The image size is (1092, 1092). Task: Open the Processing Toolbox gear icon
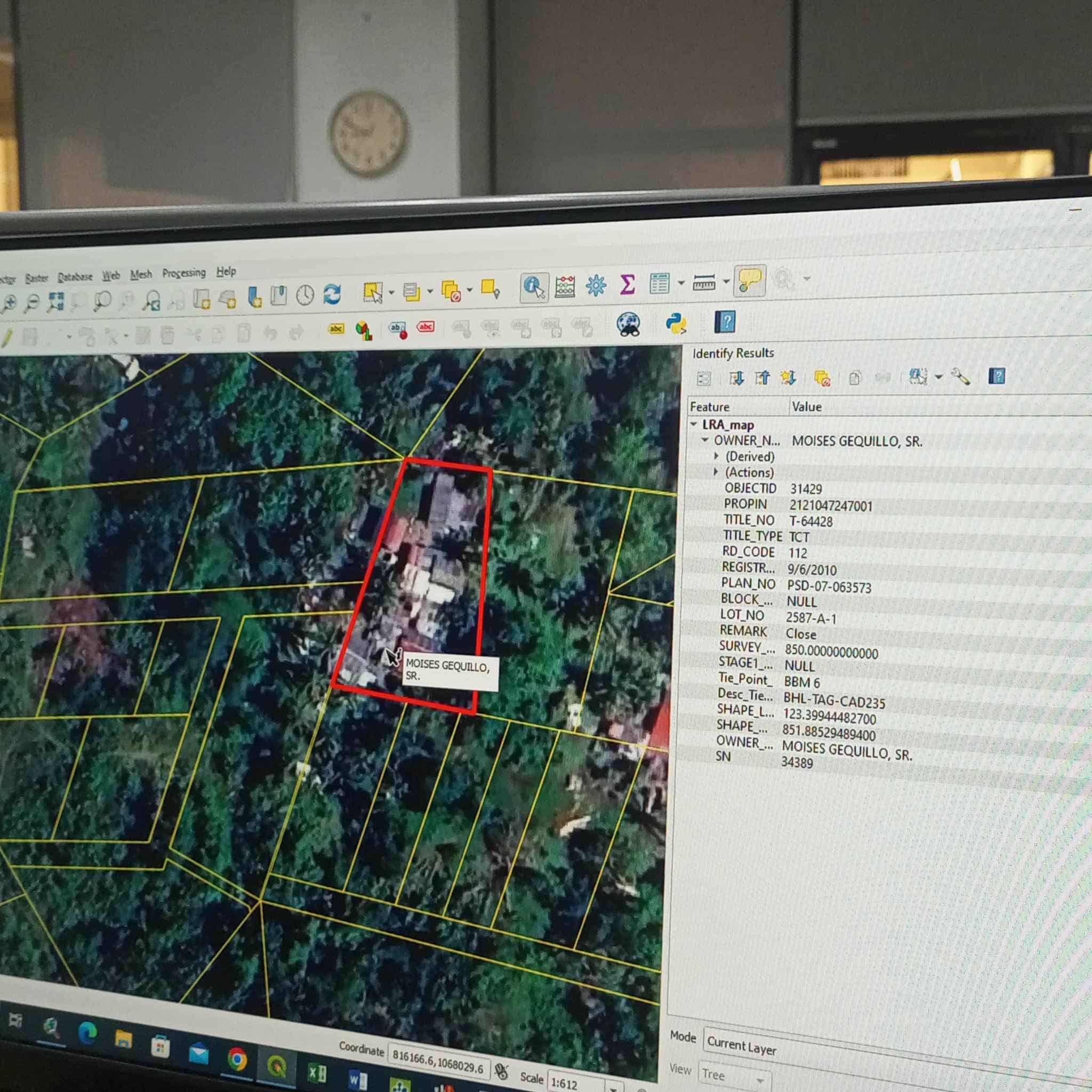[595, 285]
